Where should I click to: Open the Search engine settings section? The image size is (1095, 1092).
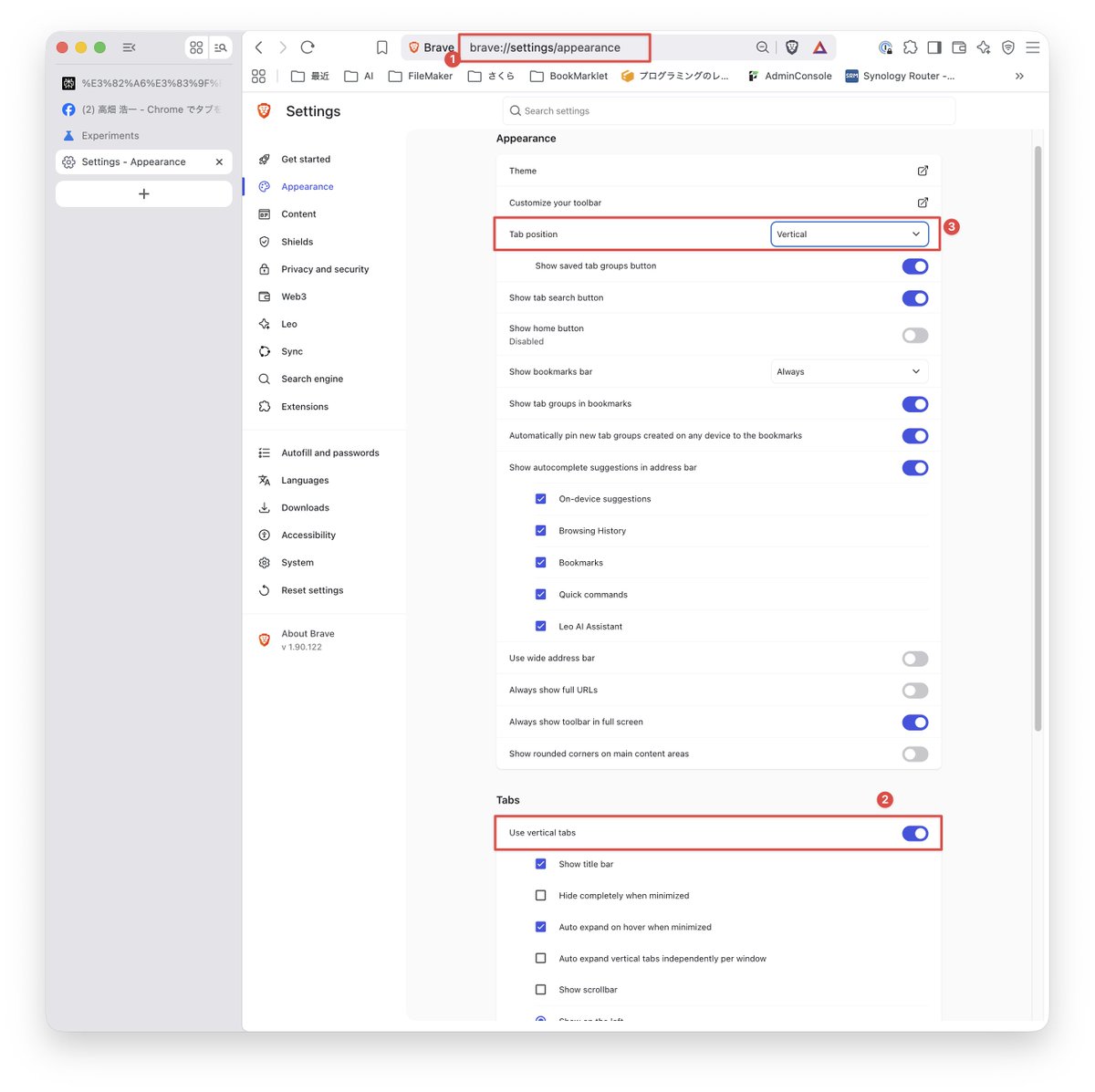click(x=312, y=379)
